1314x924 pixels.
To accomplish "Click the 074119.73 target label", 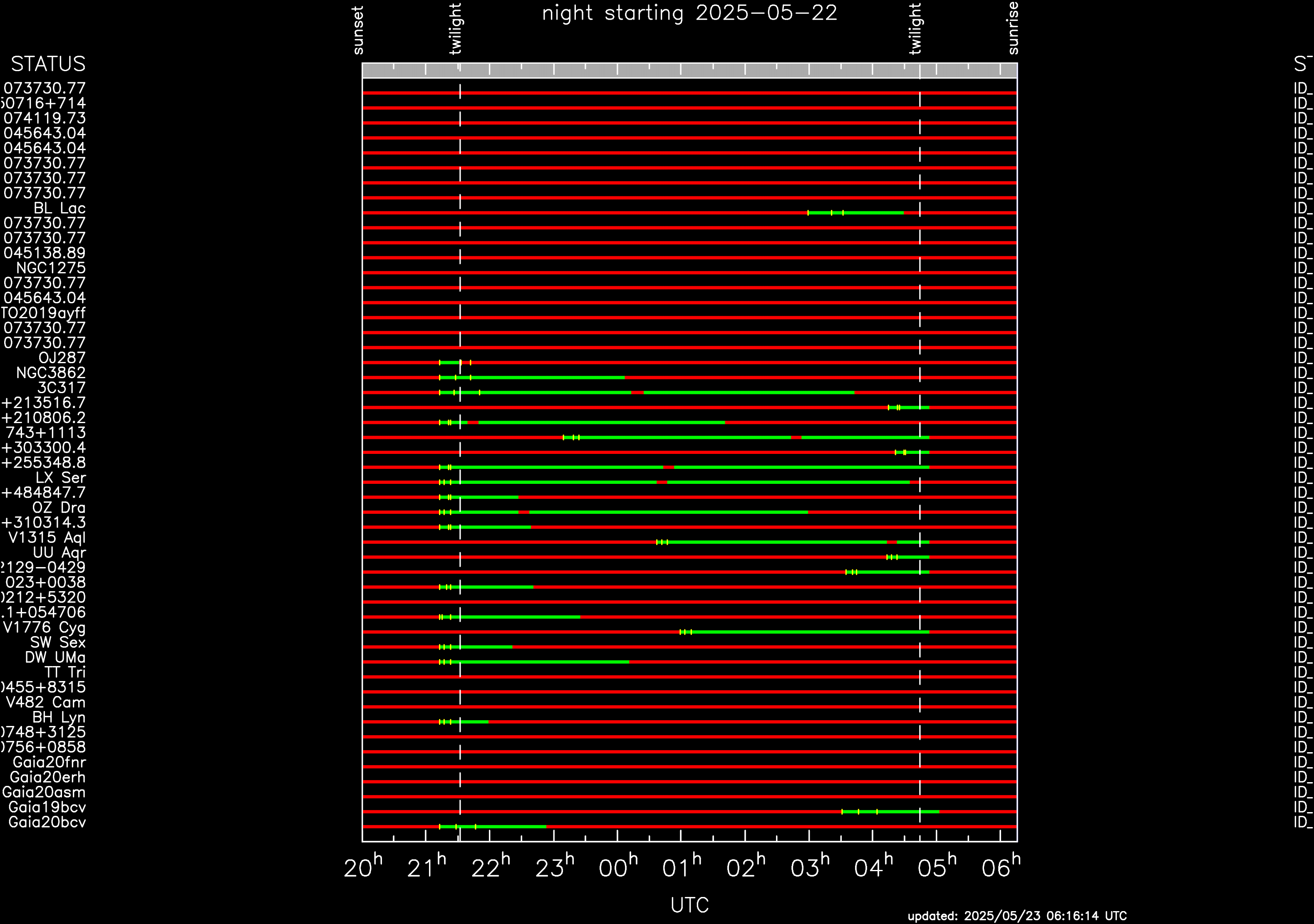I will tap(45, 119).
